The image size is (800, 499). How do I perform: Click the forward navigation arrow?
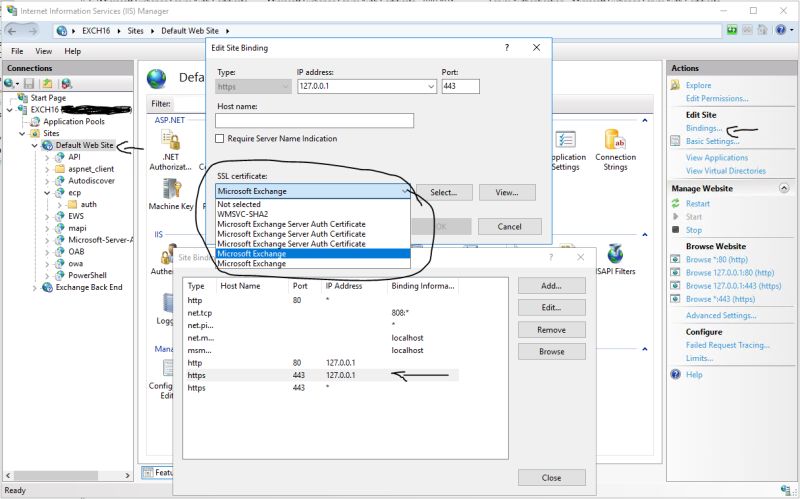point(33,31)
